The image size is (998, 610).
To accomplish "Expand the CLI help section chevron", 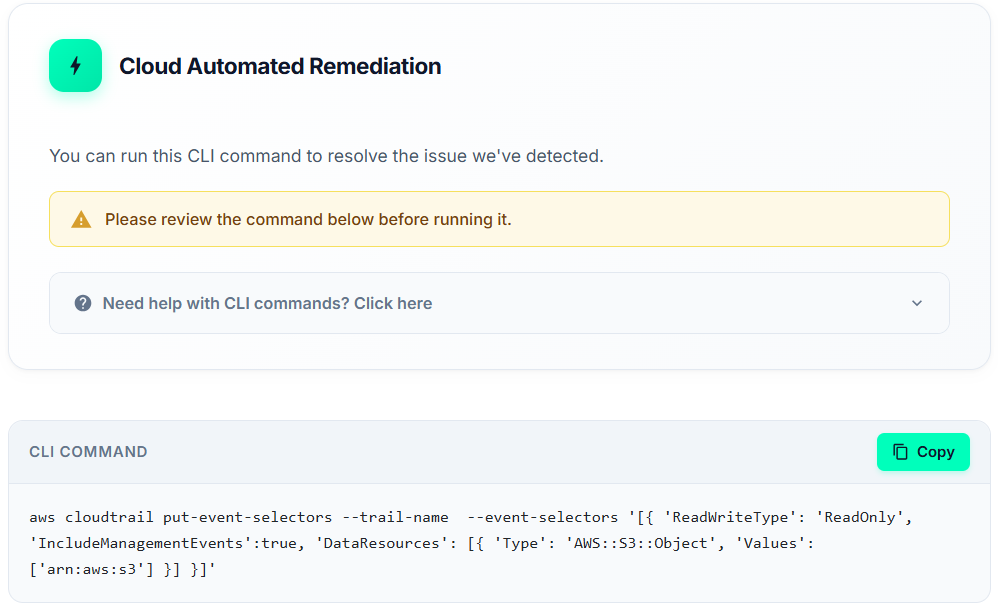I will (x=916, y=303).
